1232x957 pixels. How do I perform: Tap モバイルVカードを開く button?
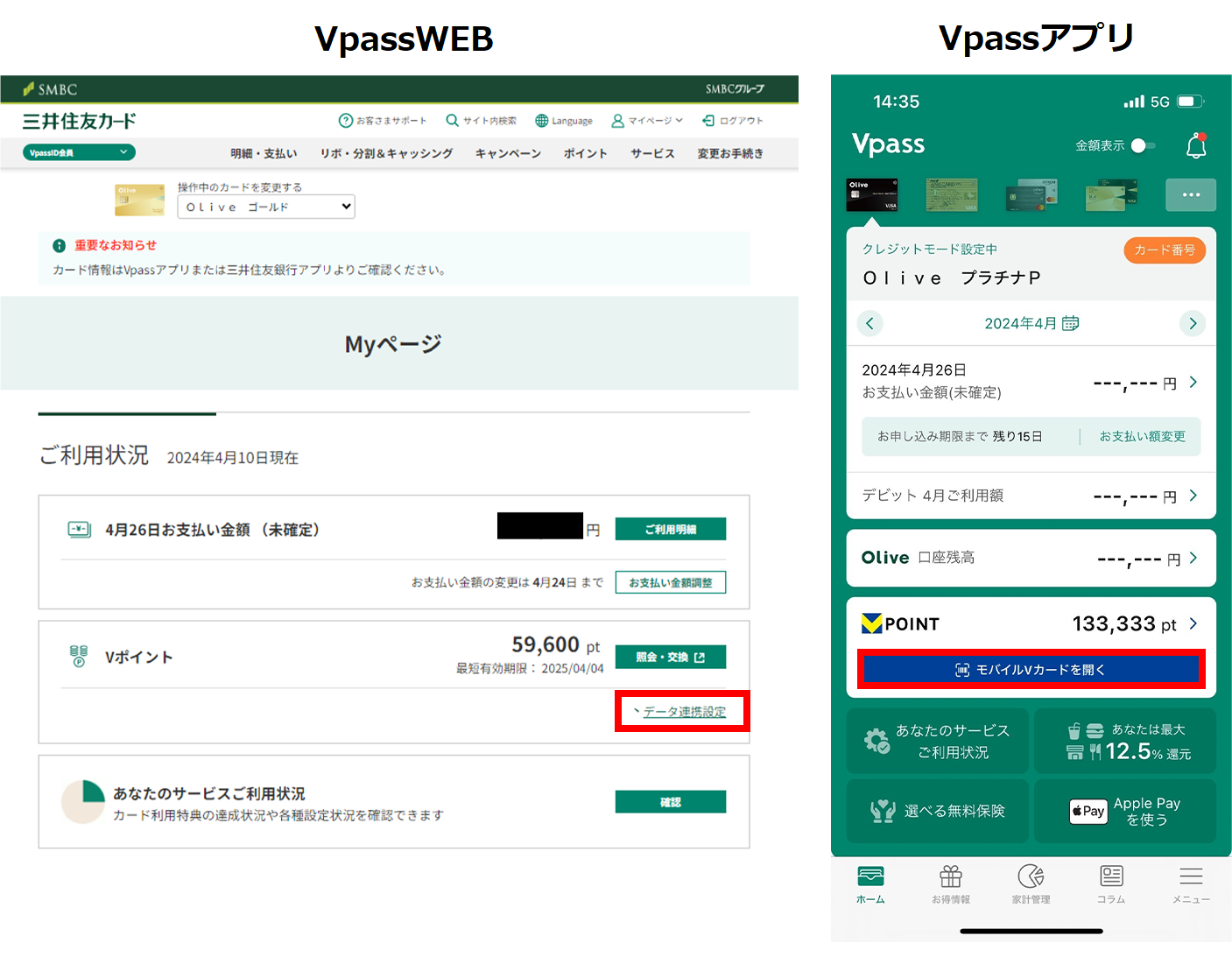1031,669
